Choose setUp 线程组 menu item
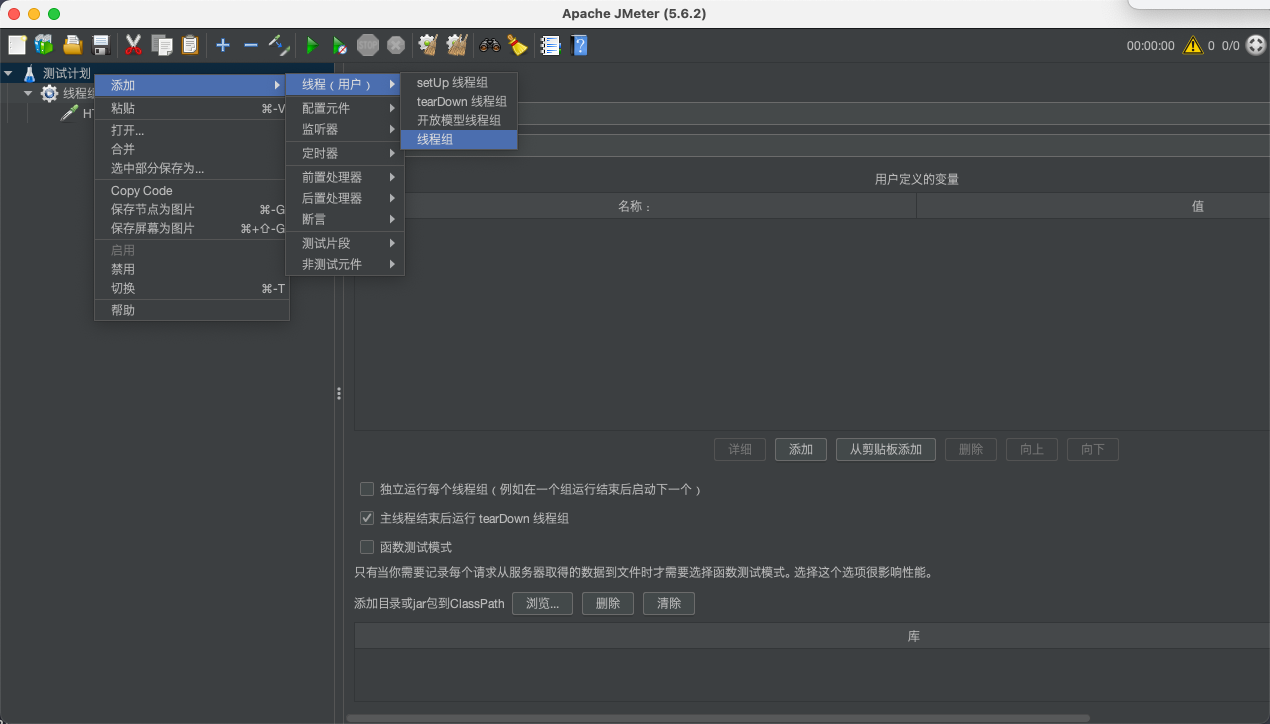Viewport: 1270px width, 724px height. tap(459, 82)
